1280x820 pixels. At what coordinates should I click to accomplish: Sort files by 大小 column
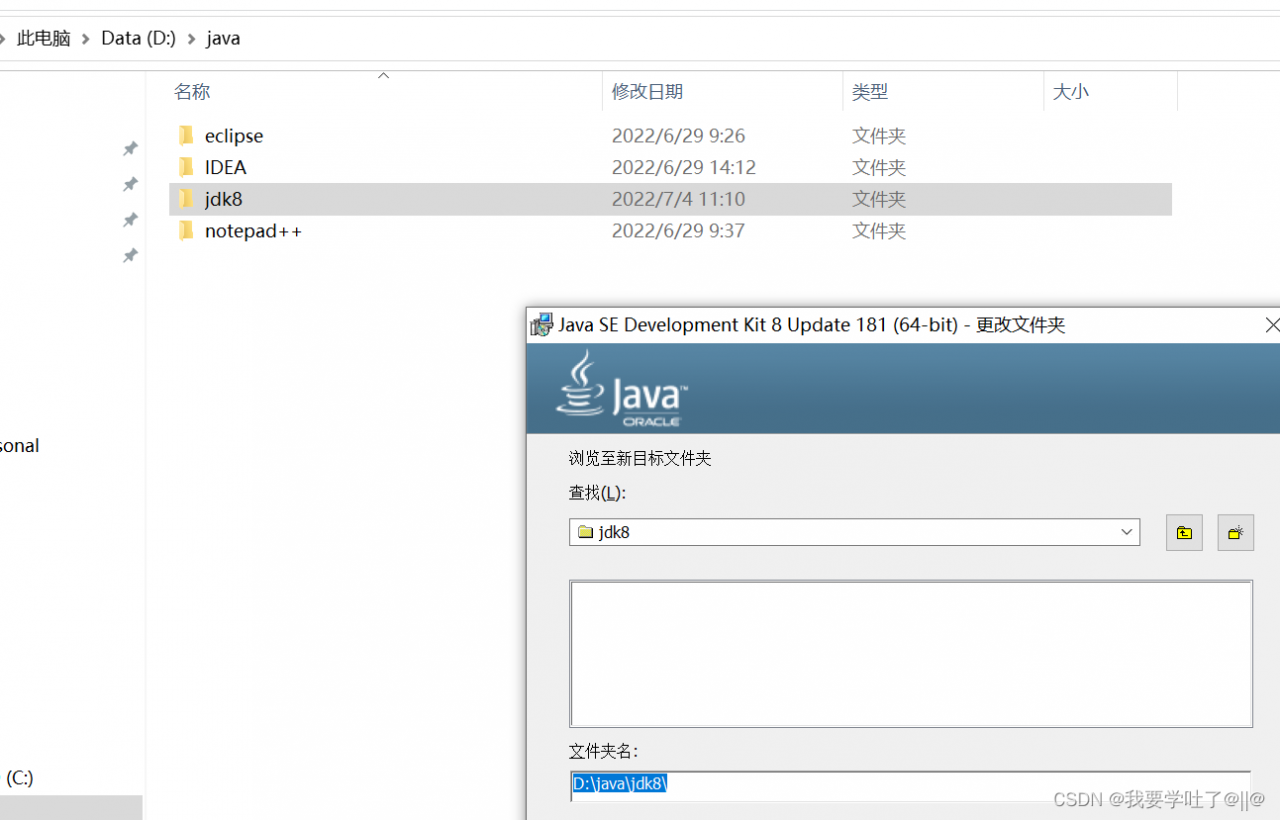(1070, 92)
